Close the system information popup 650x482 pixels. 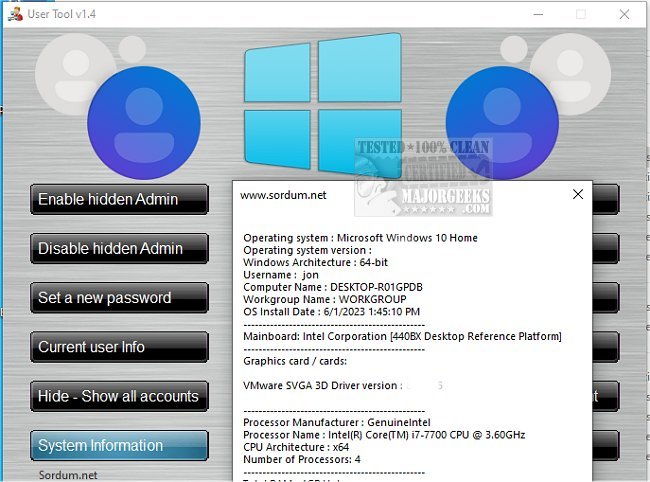tap(578, 194)
